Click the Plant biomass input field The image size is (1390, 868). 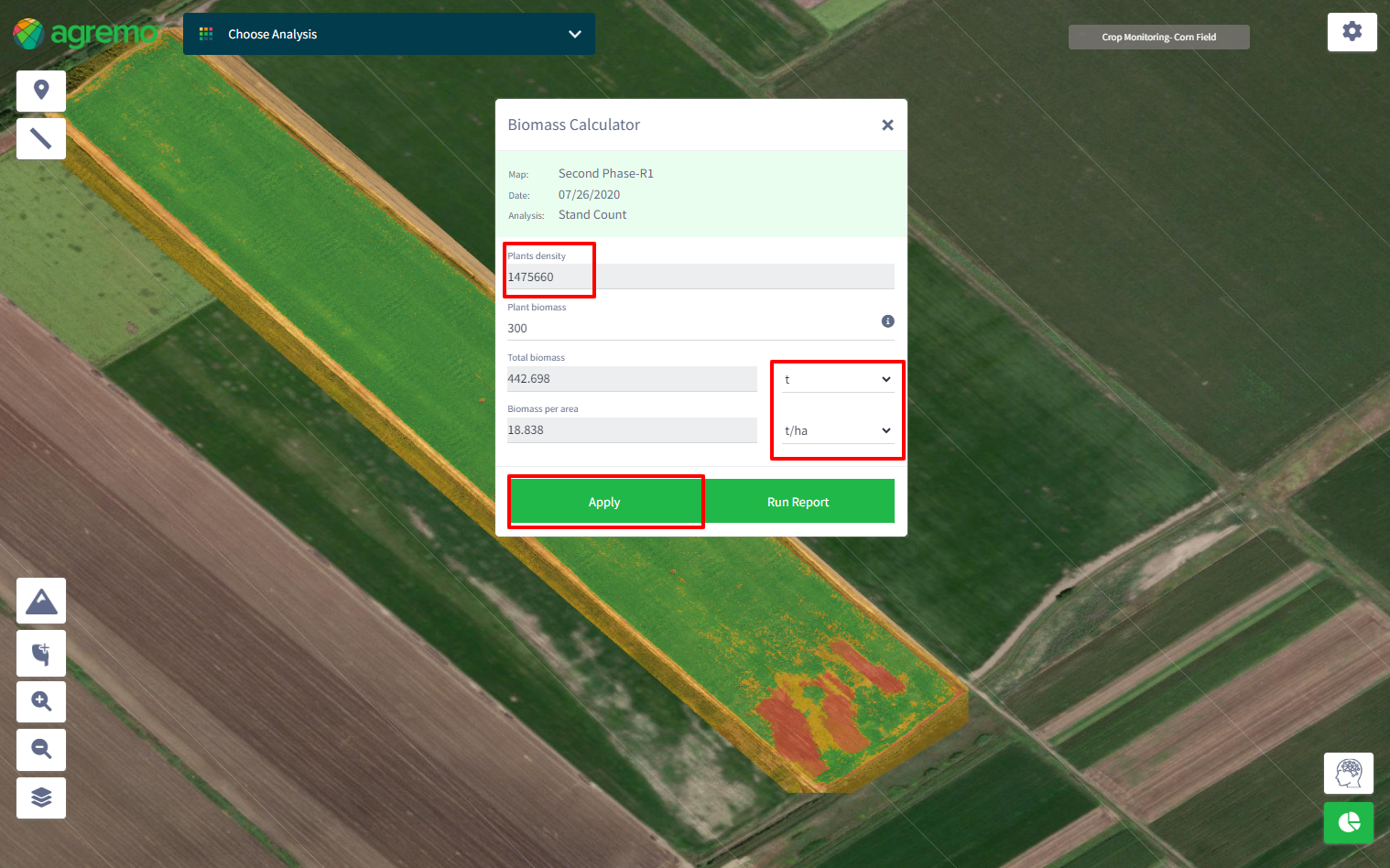[687, 328]
